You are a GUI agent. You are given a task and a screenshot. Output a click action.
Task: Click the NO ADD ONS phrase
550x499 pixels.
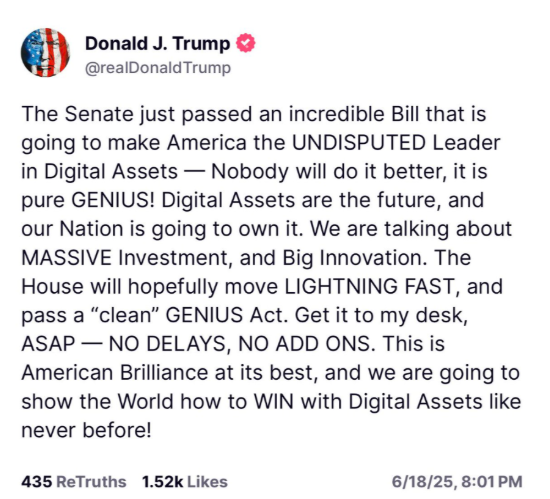(x=304, y=344)
